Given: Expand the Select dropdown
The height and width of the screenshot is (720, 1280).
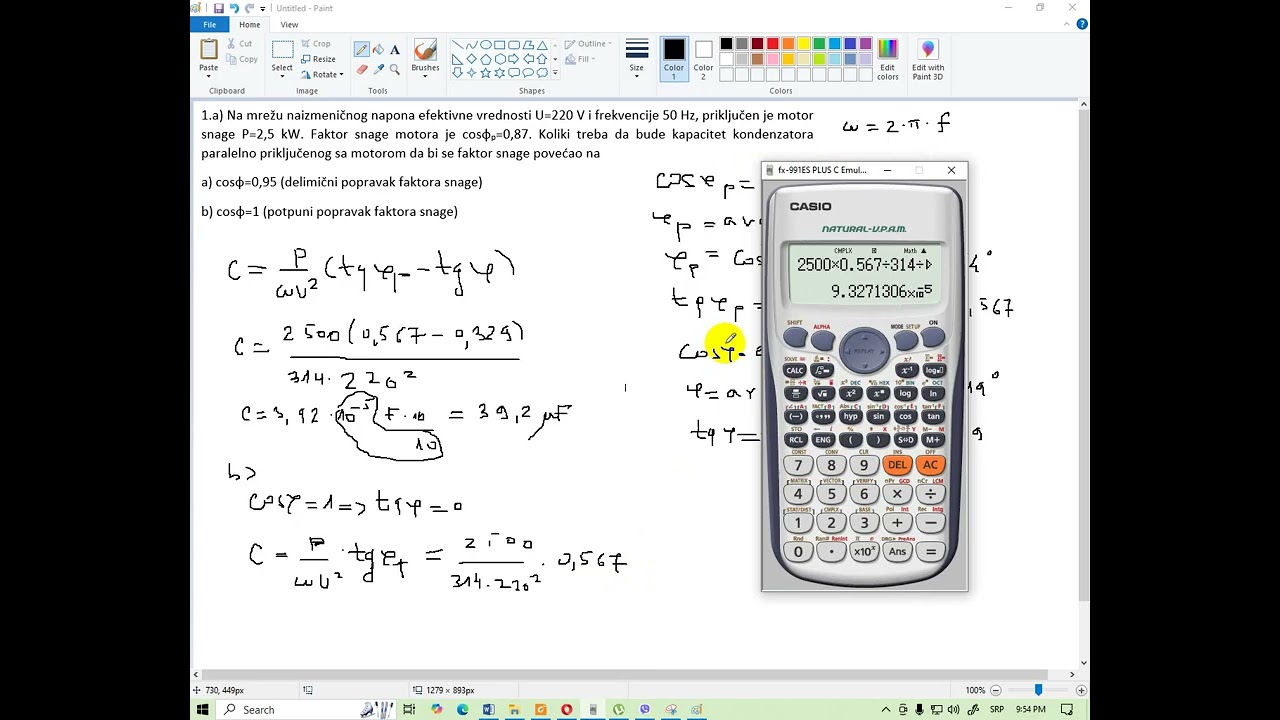Looking at the screenshot, I should click(282, 77).
